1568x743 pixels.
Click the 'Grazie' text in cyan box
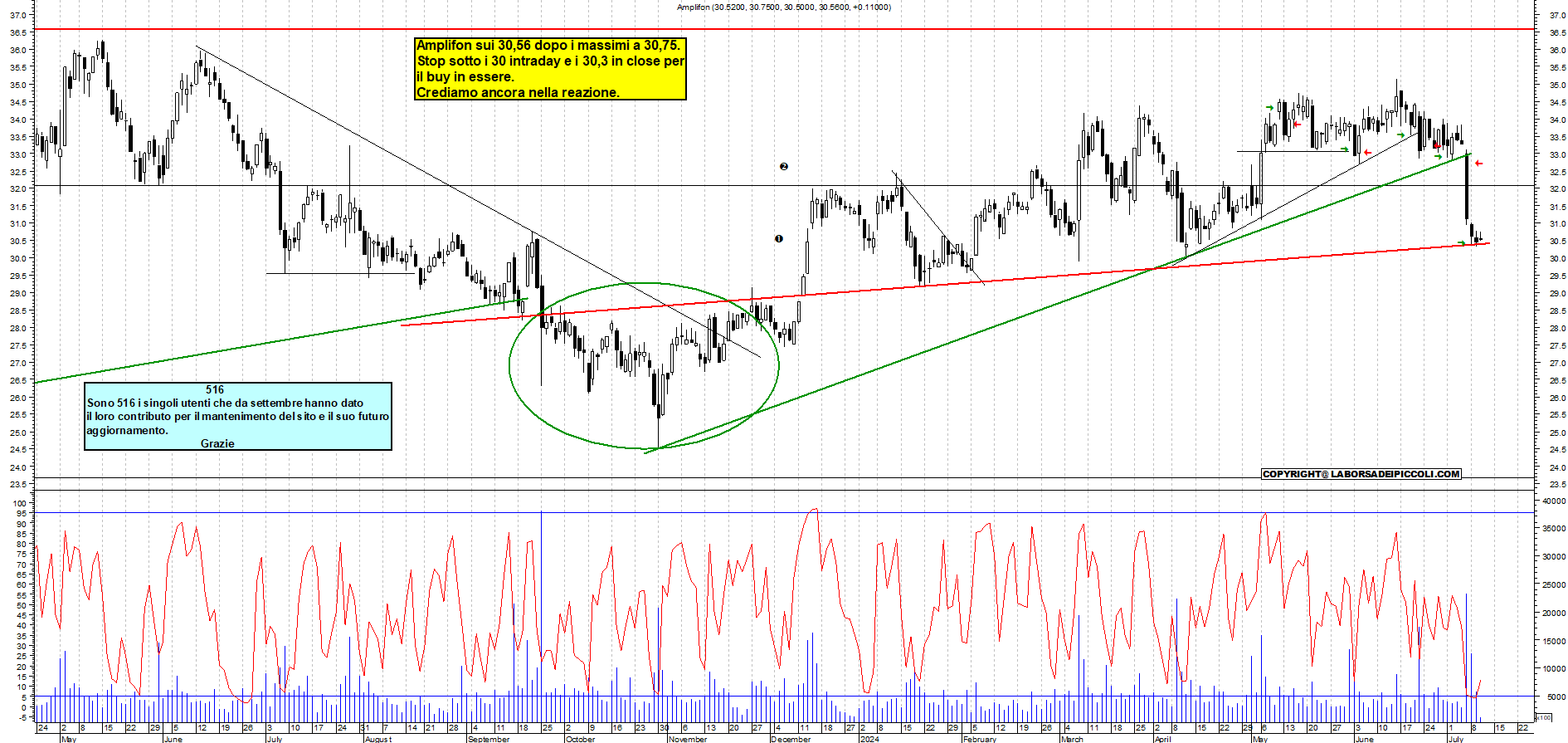[217, 443]
